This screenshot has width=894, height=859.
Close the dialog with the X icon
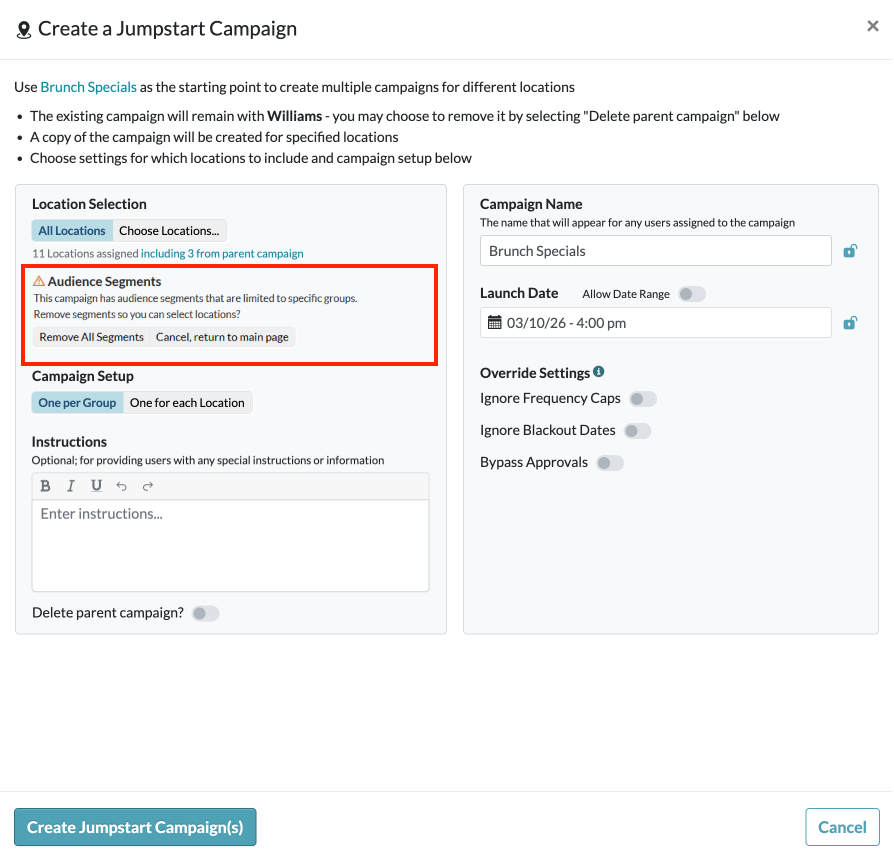(872, 27)
